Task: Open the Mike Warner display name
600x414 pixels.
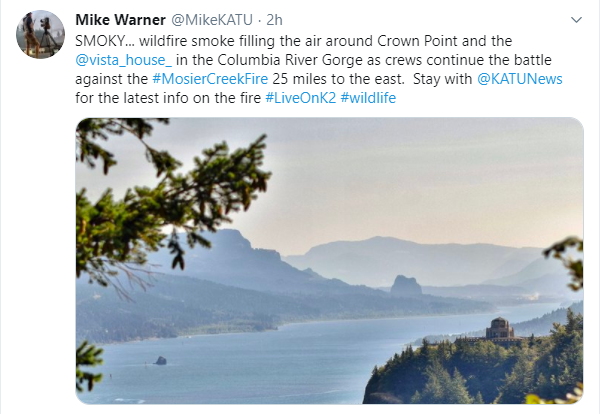Action: (x=121, y=20)
